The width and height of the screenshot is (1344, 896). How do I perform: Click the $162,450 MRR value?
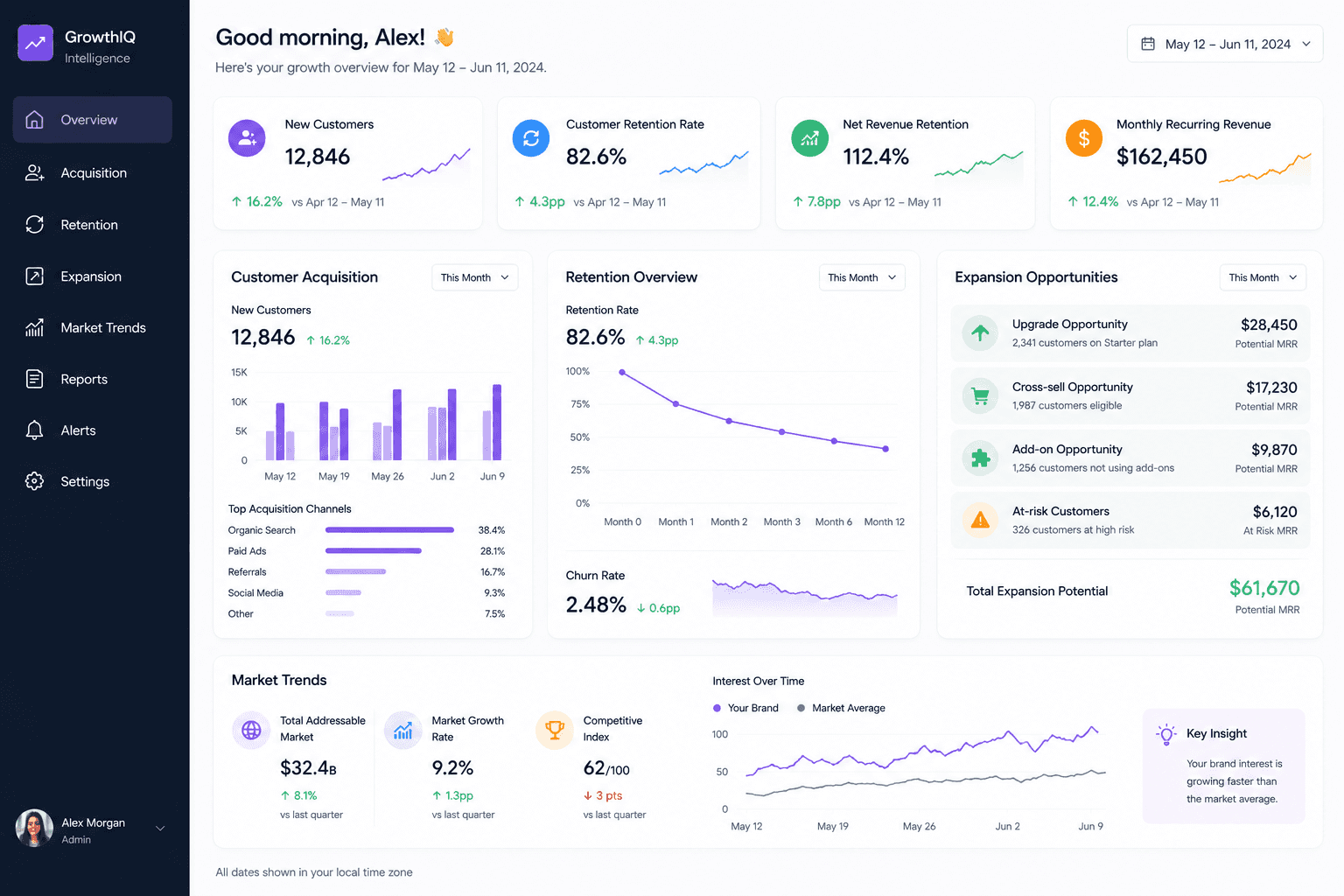[x=1161, y=157]
